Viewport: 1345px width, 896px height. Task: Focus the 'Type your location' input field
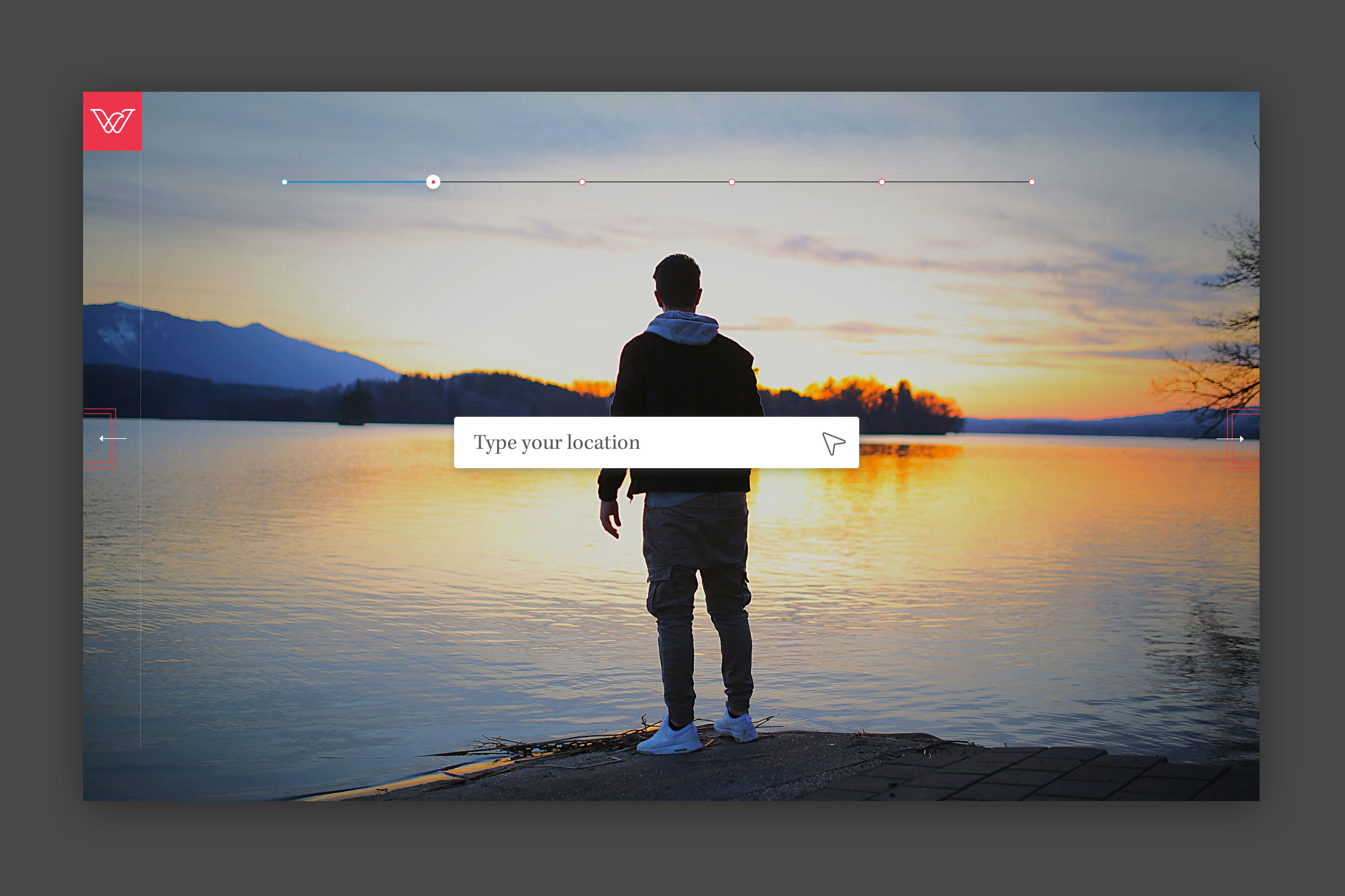click(656, 442)
